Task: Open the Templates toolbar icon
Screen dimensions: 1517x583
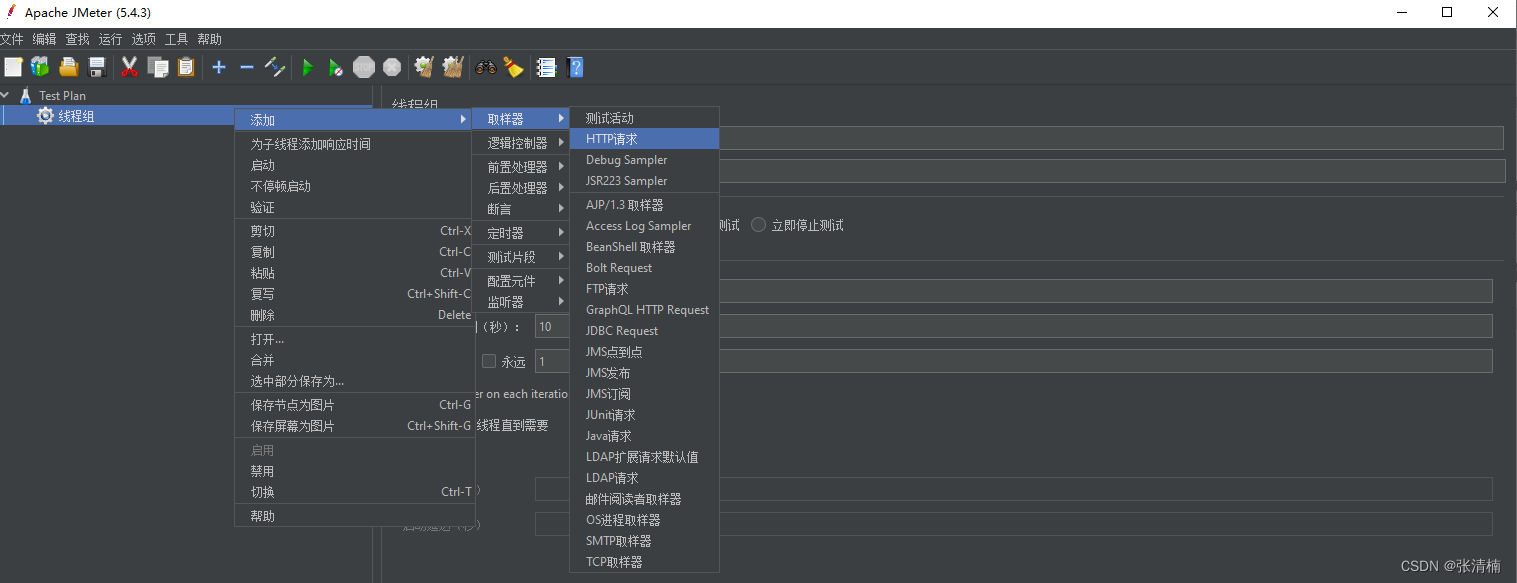Action: 40,67
